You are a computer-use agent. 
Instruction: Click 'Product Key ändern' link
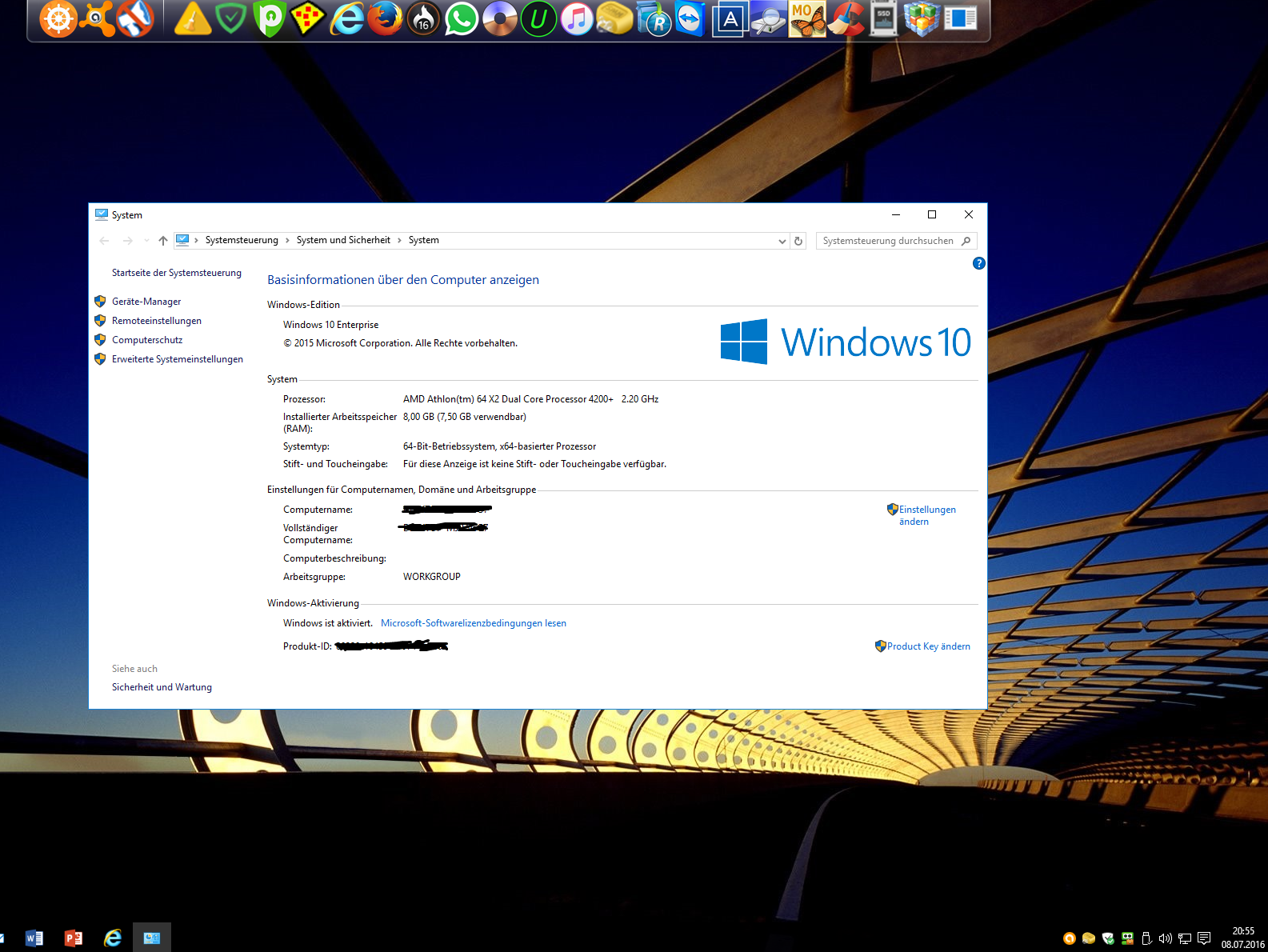pos(928,646)
